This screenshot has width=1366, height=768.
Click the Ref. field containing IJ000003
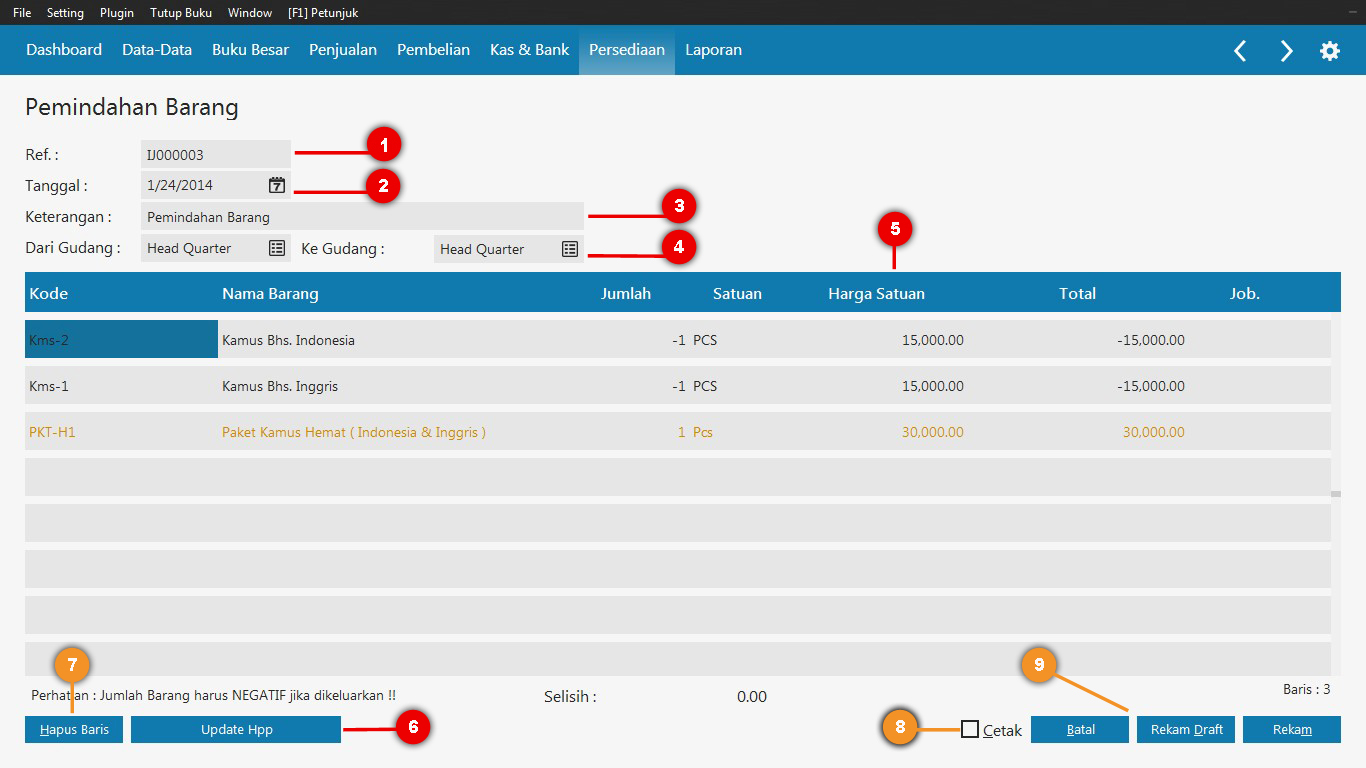coord(216,154)
